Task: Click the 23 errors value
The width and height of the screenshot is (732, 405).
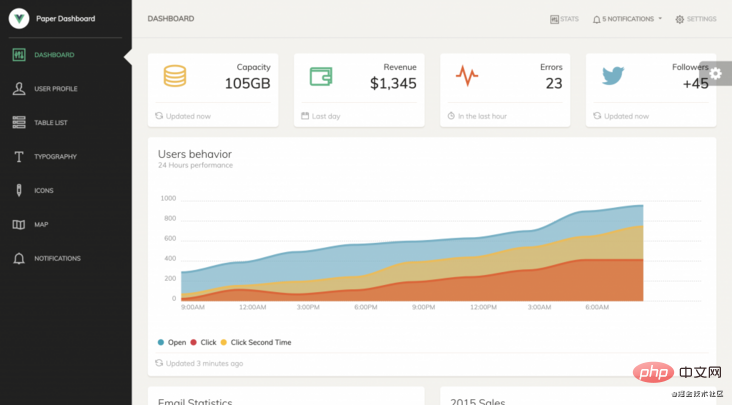Action: click(x=554, y=84)
